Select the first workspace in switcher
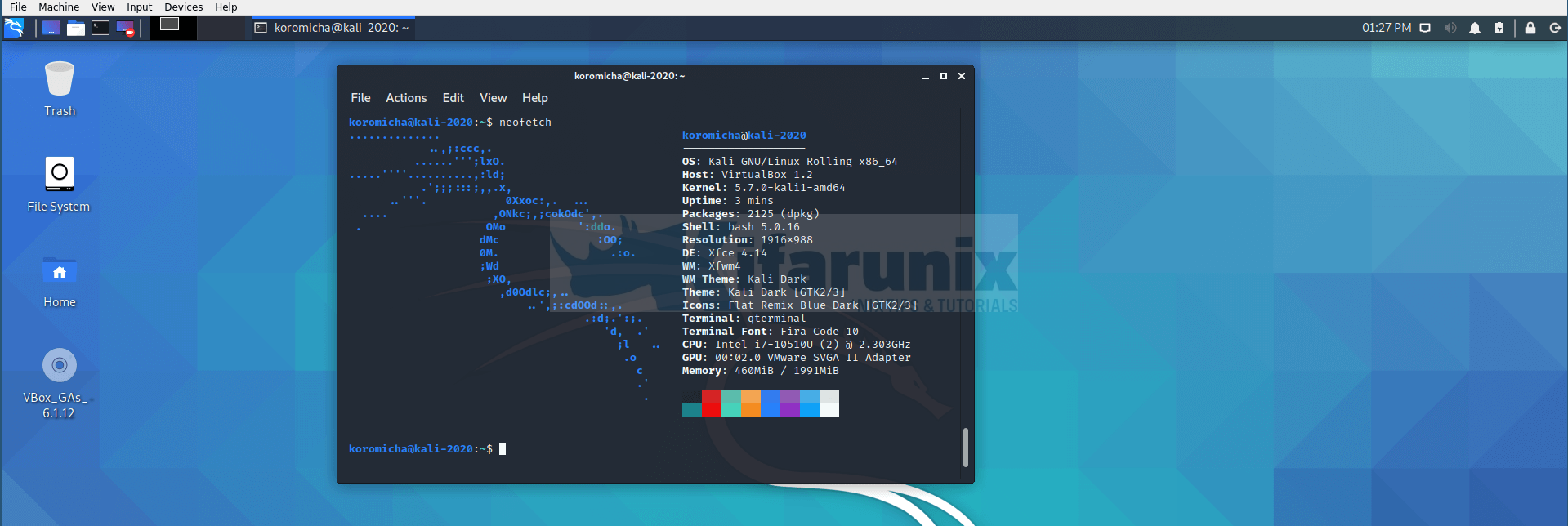 click(173, 28)
